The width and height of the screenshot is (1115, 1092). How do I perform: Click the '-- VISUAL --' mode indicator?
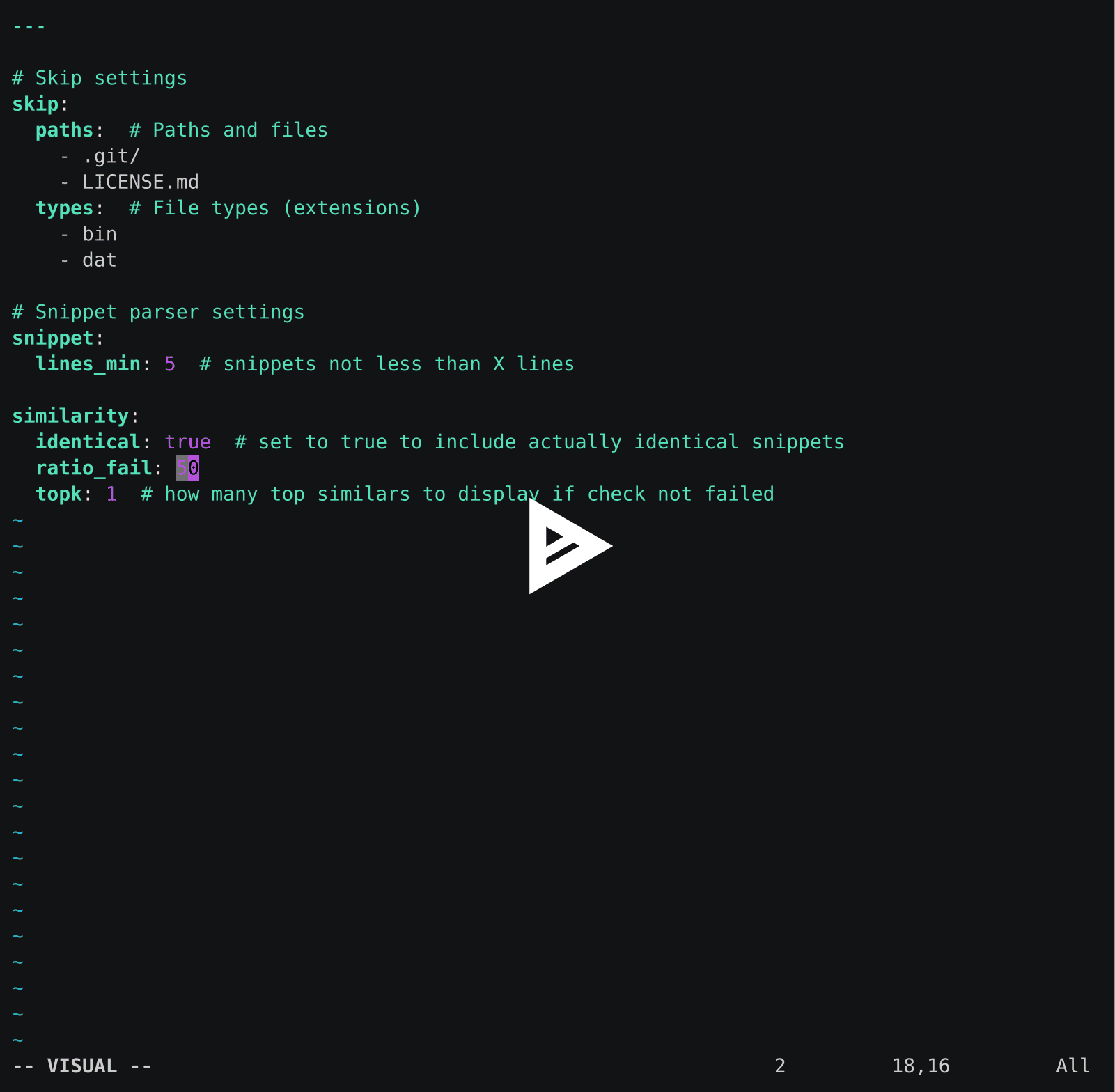point(82,1066)
